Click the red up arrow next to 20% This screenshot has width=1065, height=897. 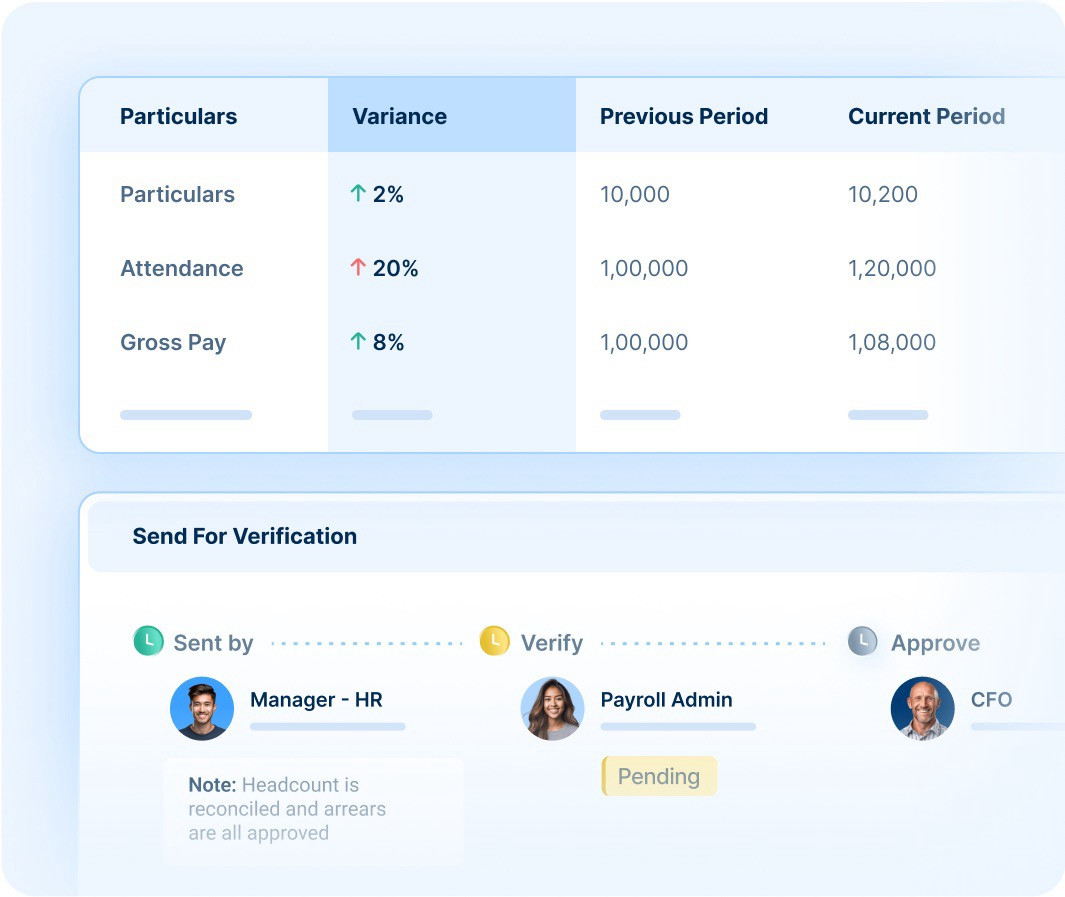[x=358, y=268]
